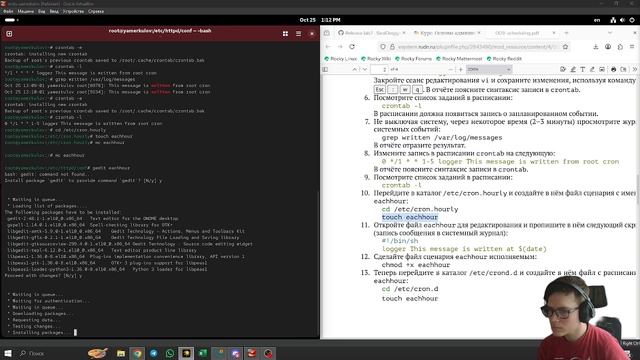640x360 pixels.
Task: Open Rocky Wiki bookmark
Action: coord(376,59)
